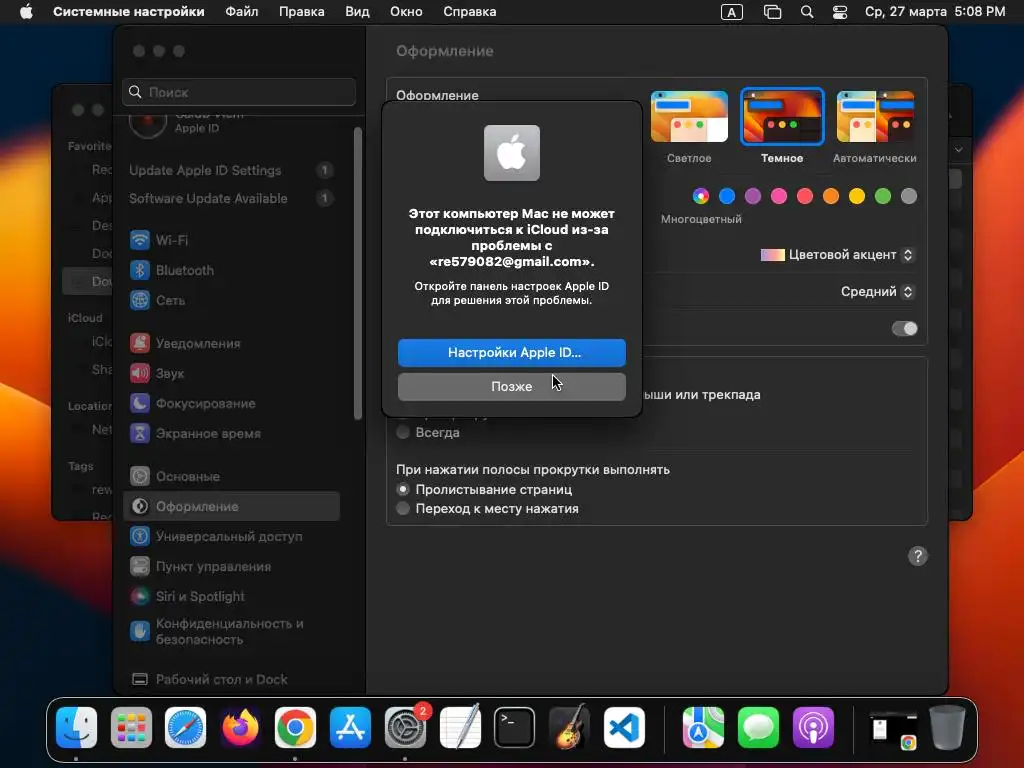Viewport: 1024px width, 768px height.
Task: Open Terminal from the Dock
Action: pyautogui.click(x=515, y=728)
